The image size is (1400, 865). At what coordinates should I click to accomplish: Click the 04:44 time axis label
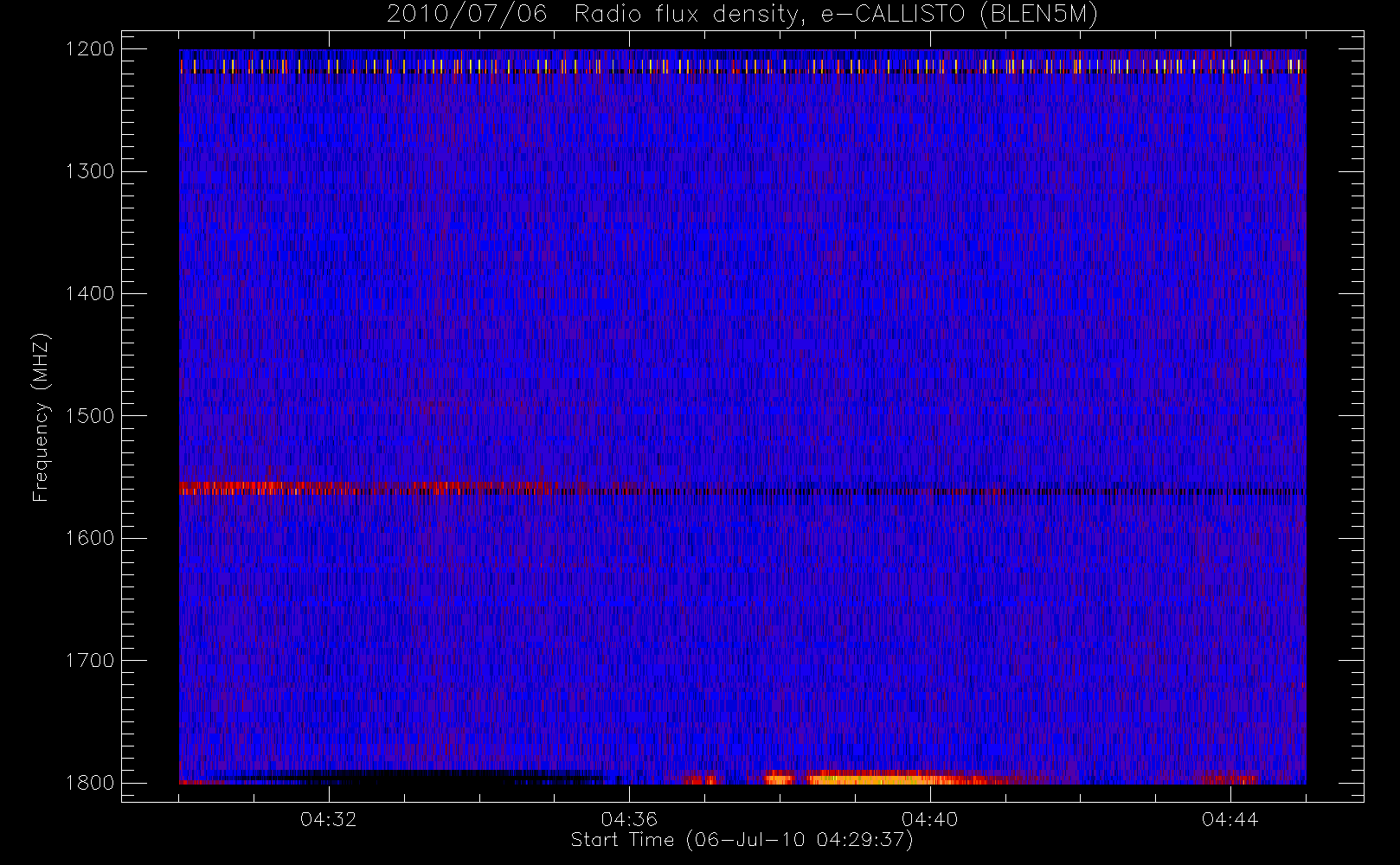(x=1230, y=819)
